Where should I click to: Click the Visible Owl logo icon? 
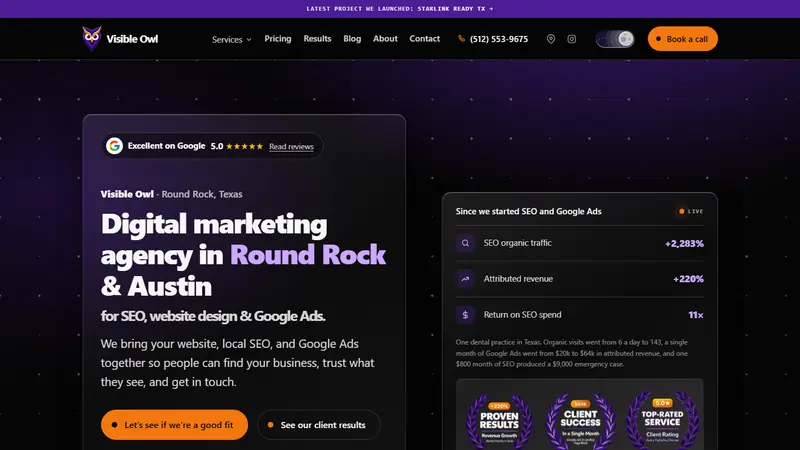pos(92,38)
